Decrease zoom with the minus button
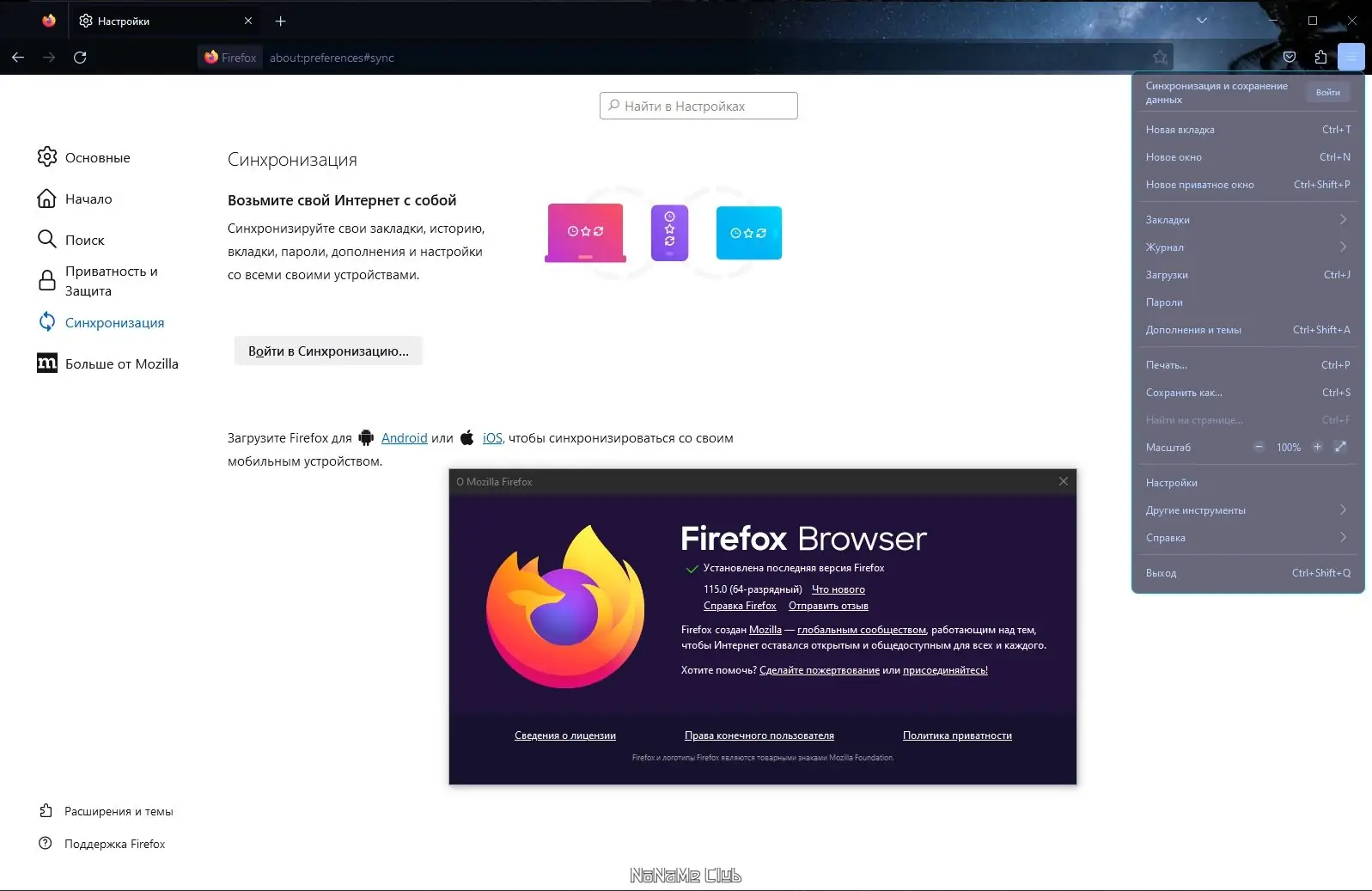Screen dimensions: 1372x891 1259,447
